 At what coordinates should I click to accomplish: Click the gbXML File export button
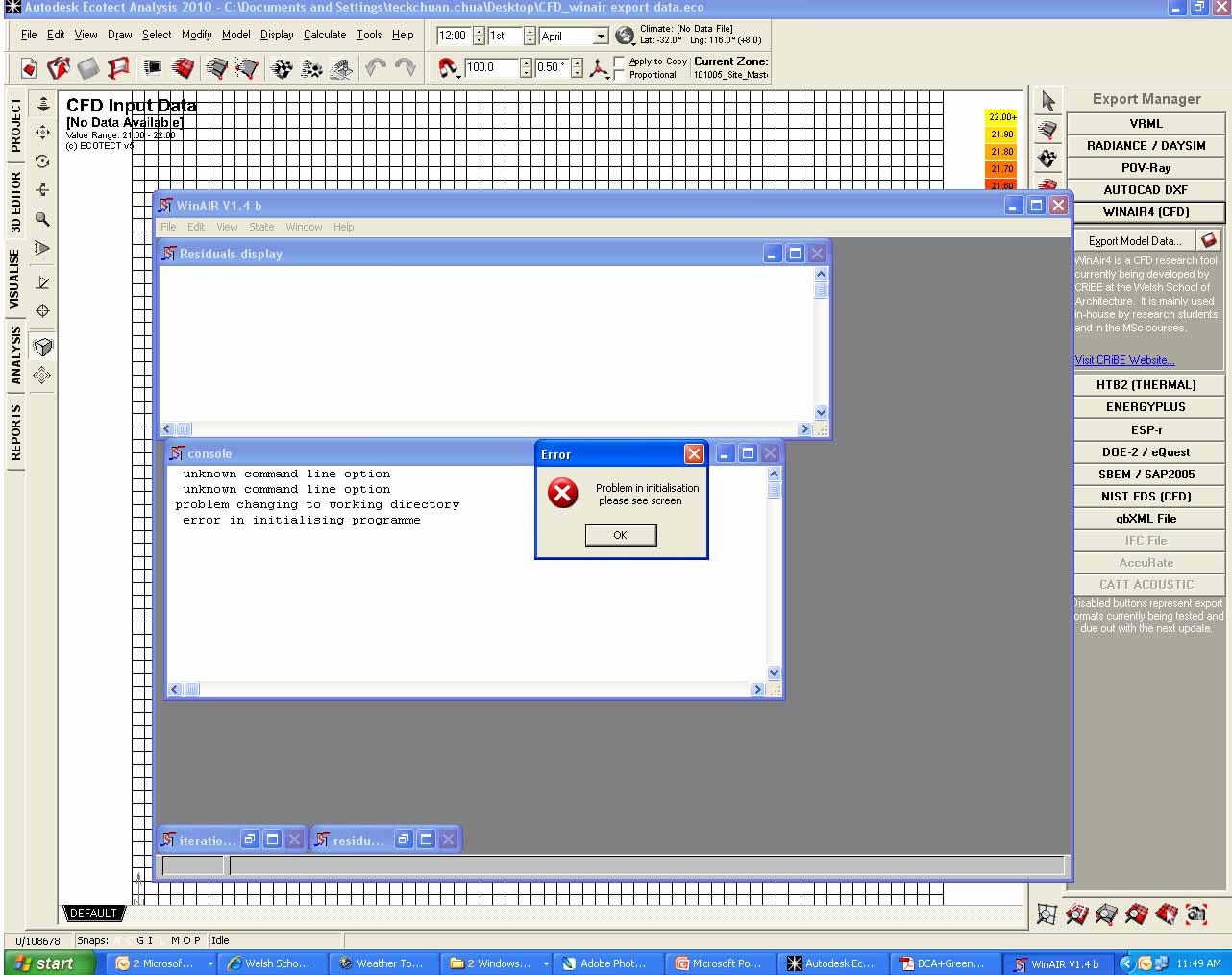click(1146, 519)
